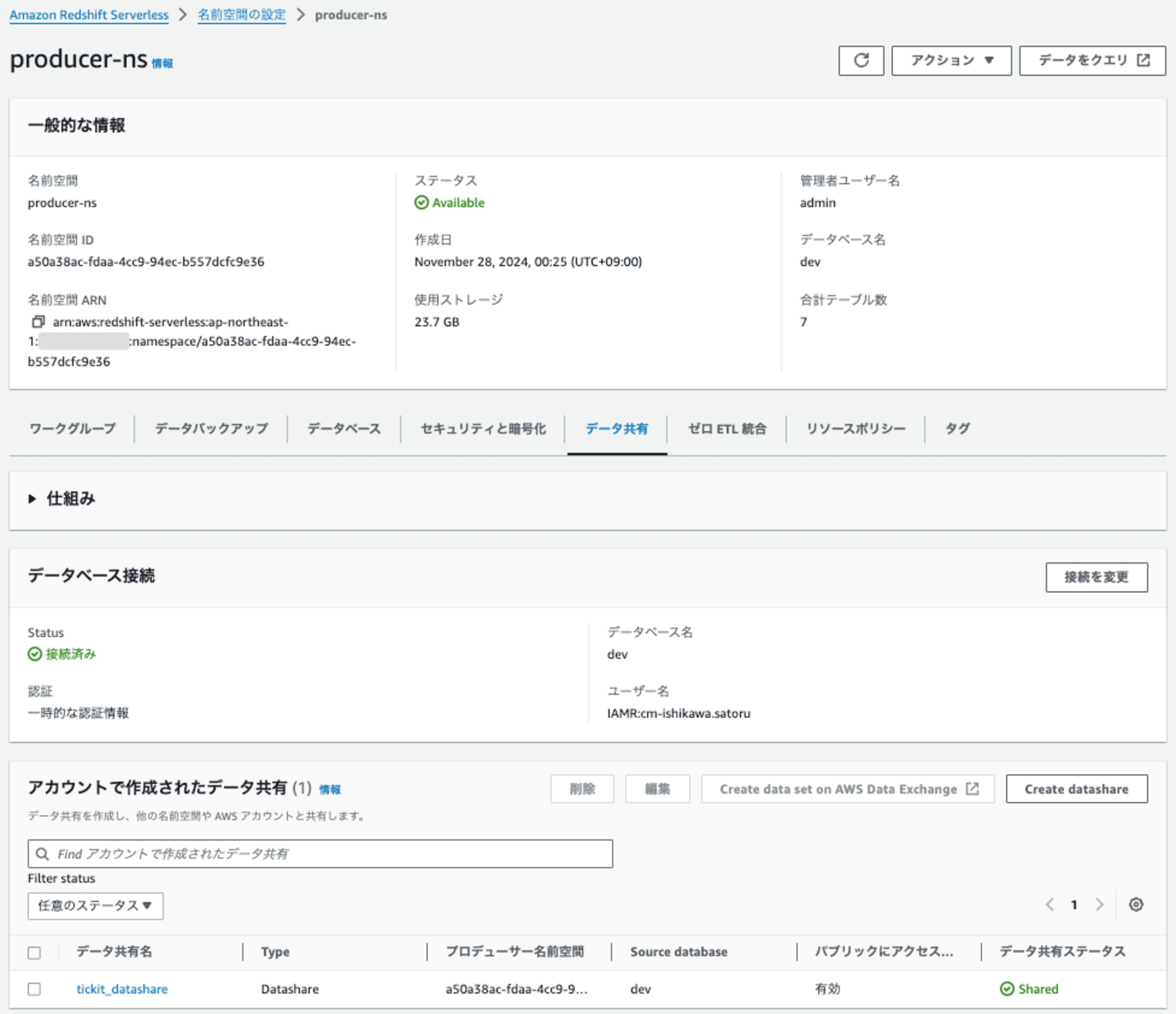Switch to the データベース tab
Screen dimensions: 1176x1014
[x=344, y=429]
